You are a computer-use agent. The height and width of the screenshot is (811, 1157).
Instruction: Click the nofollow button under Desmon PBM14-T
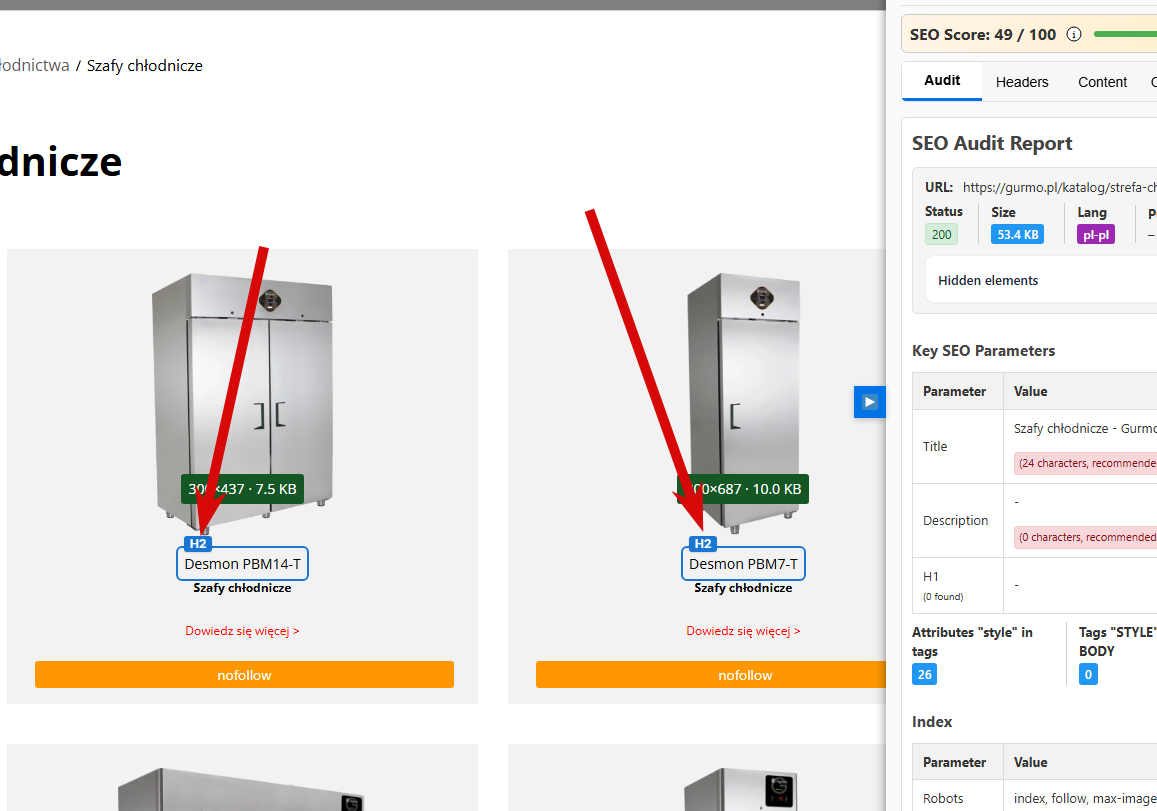tap(244, 674)
